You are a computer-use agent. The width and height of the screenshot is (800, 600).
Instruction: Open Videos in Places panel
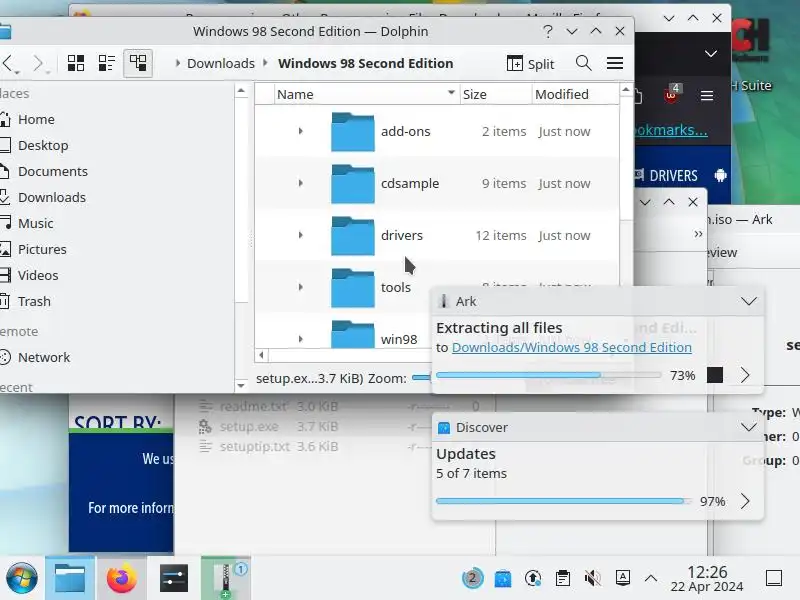38,276
